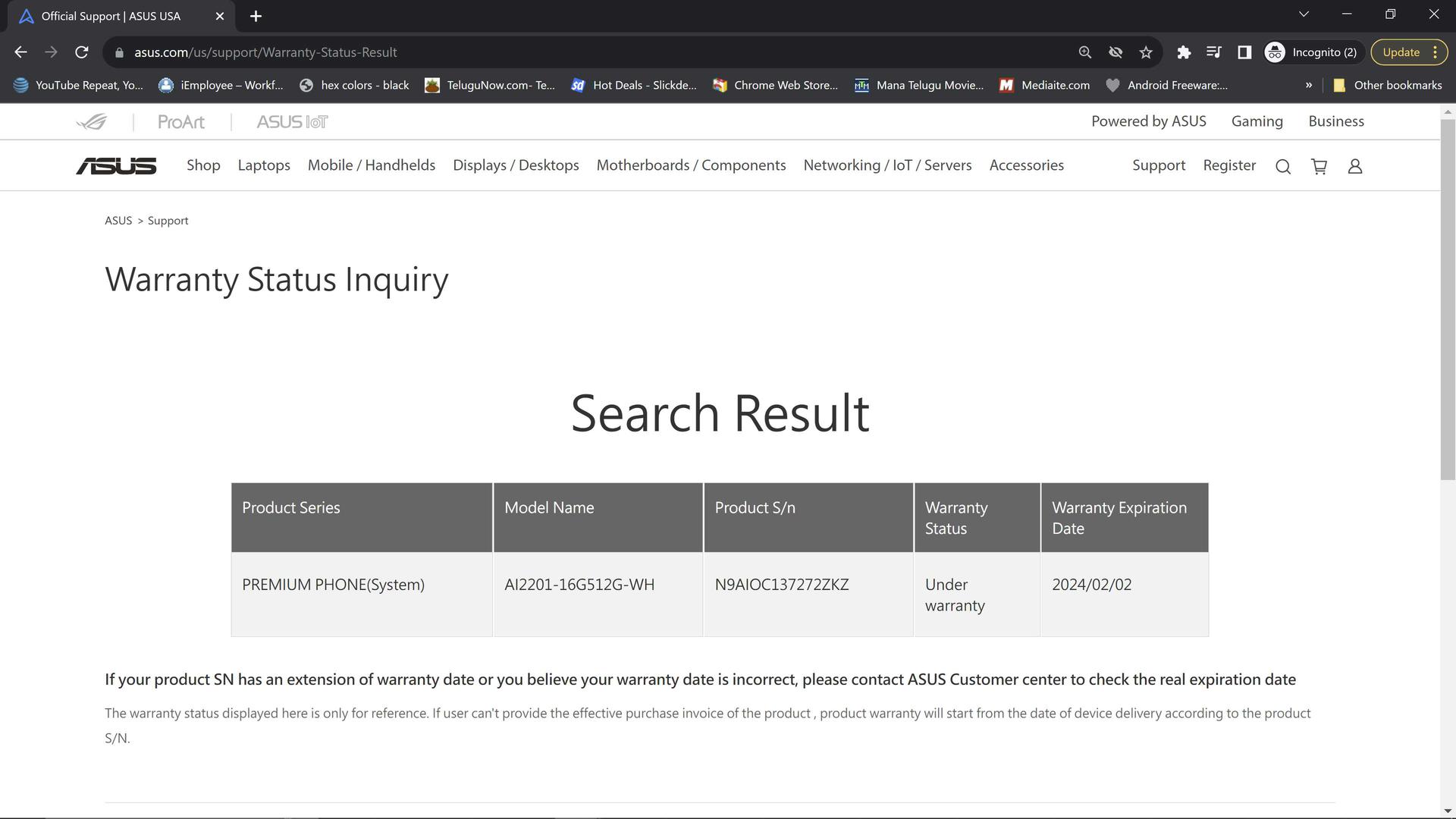Open the Business link
The image size is (1456, 819).
(x=1335, y=121)
